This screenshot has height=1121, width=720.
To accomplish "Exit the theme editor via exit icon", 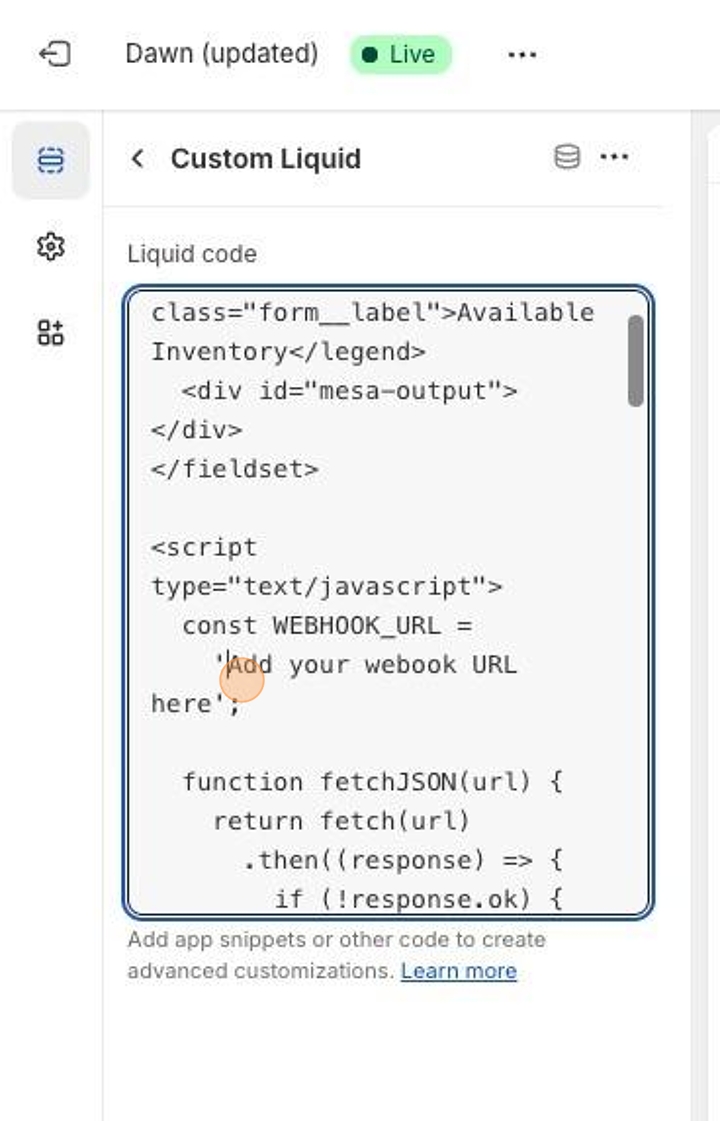I will [54, 54].
